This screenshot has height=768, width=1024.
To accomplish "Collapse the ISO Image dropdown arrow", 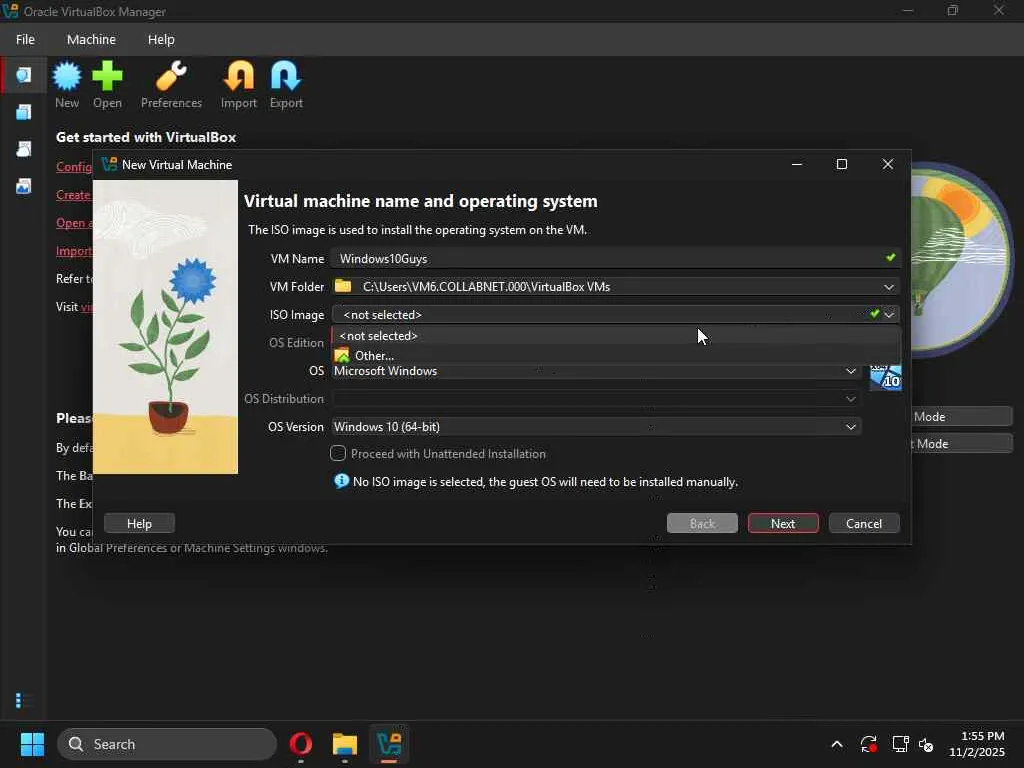I will tap(889, 315).
